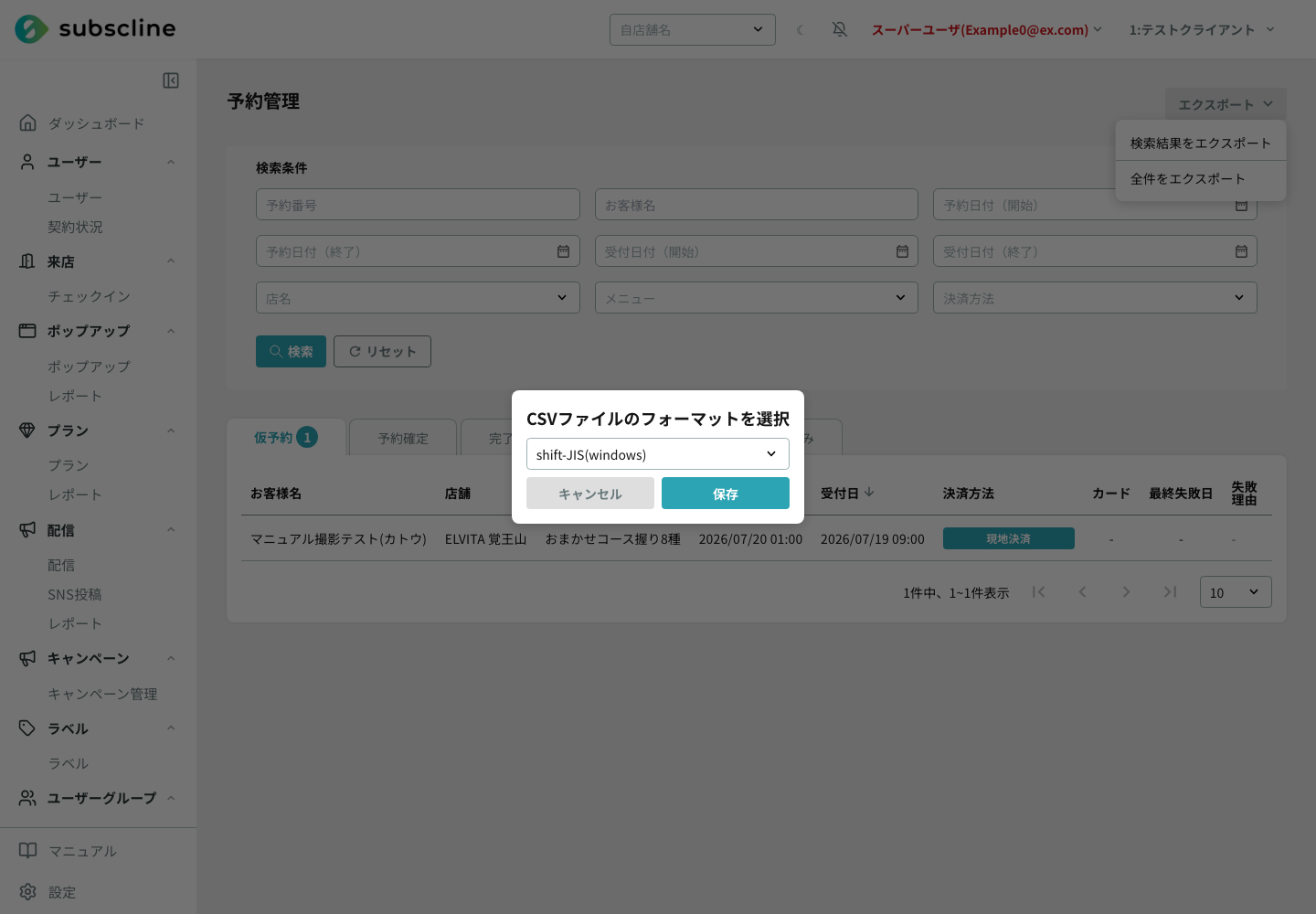Click the ユーザーグループ people icon
Viewport: 1316px width, 914px height.
(x=28, y=798)
